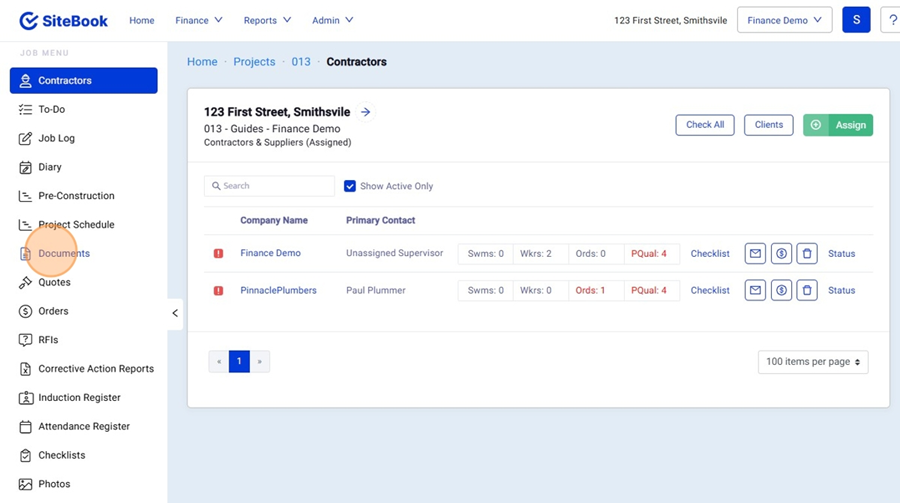Click the email envelope icon for Finance Demo
Image resolution: width=900 pixels, height=503 pixels.
point(756,254)
